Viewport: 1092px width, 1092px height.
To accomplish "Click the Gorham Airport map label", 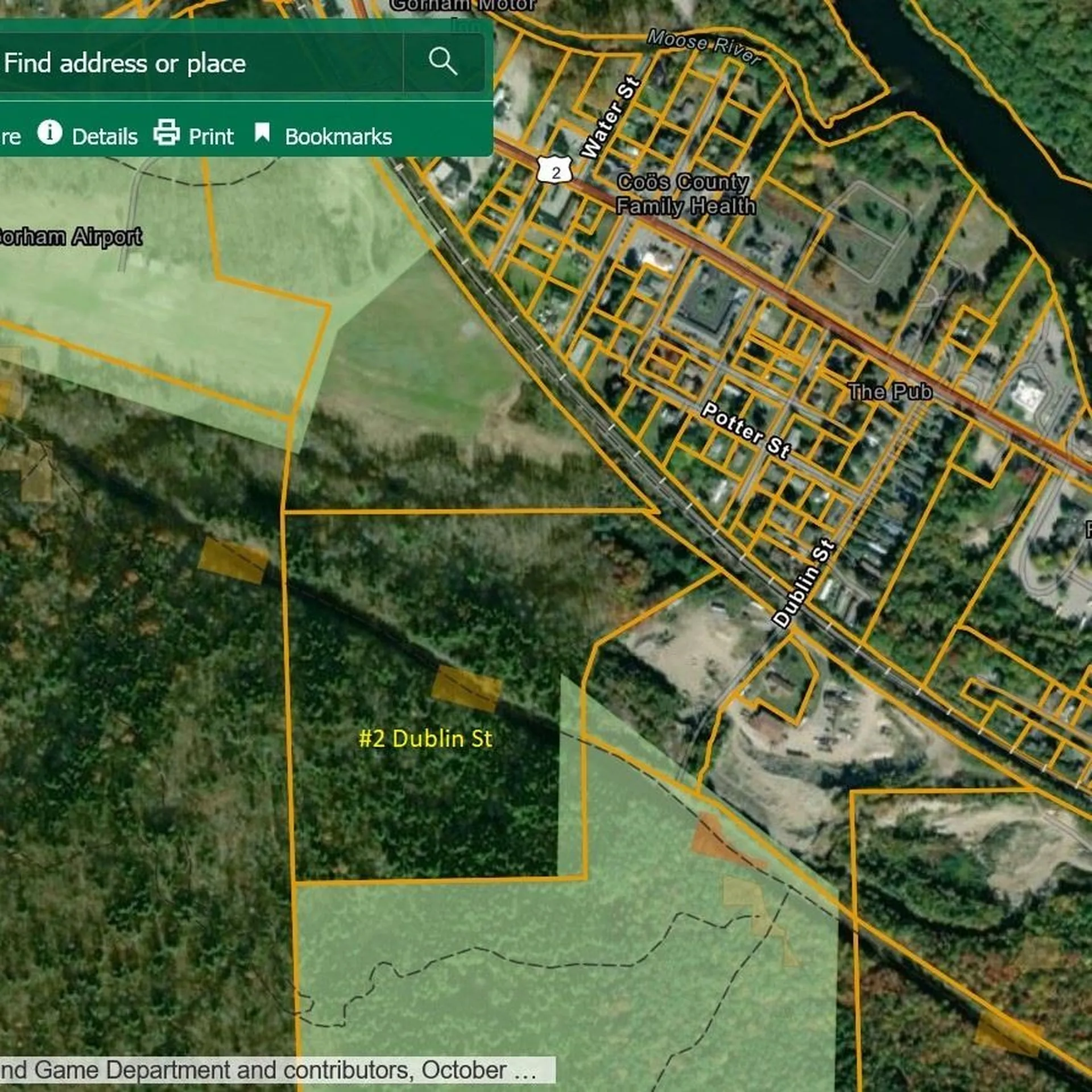I will 71,237.
